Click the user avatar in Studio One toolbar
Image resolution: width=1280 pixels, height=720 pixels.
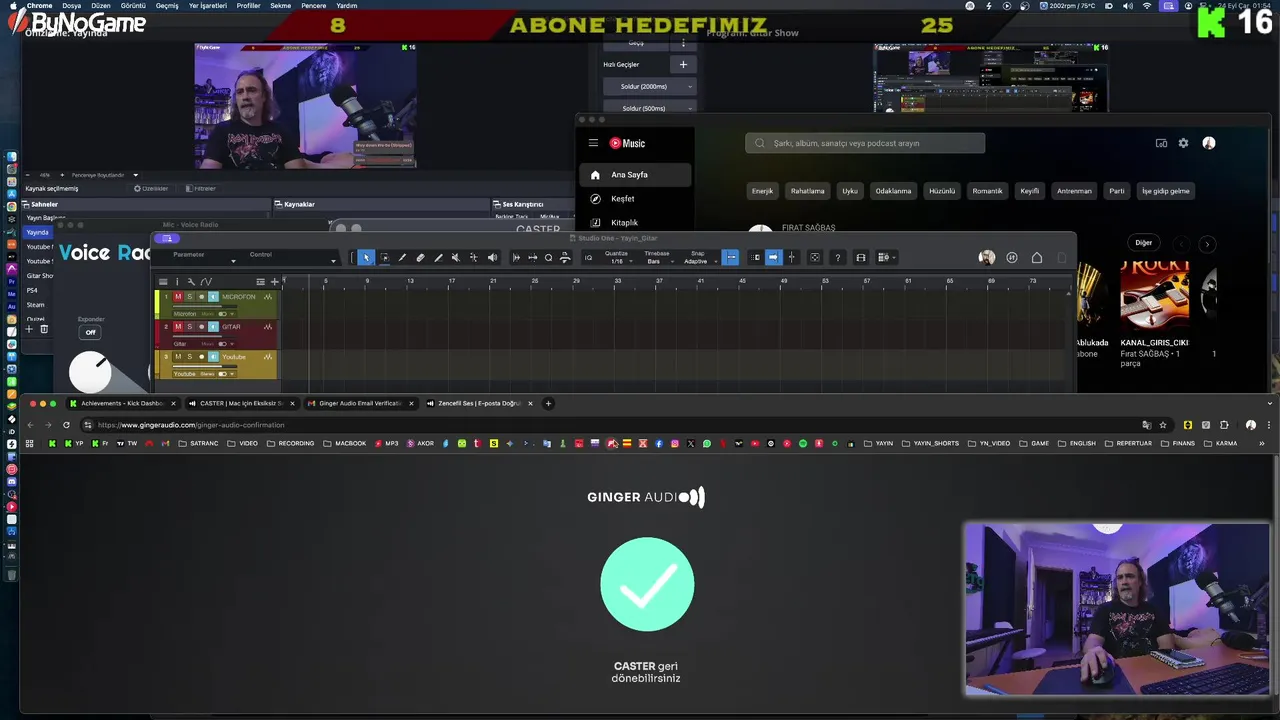[x=987, y=257]
